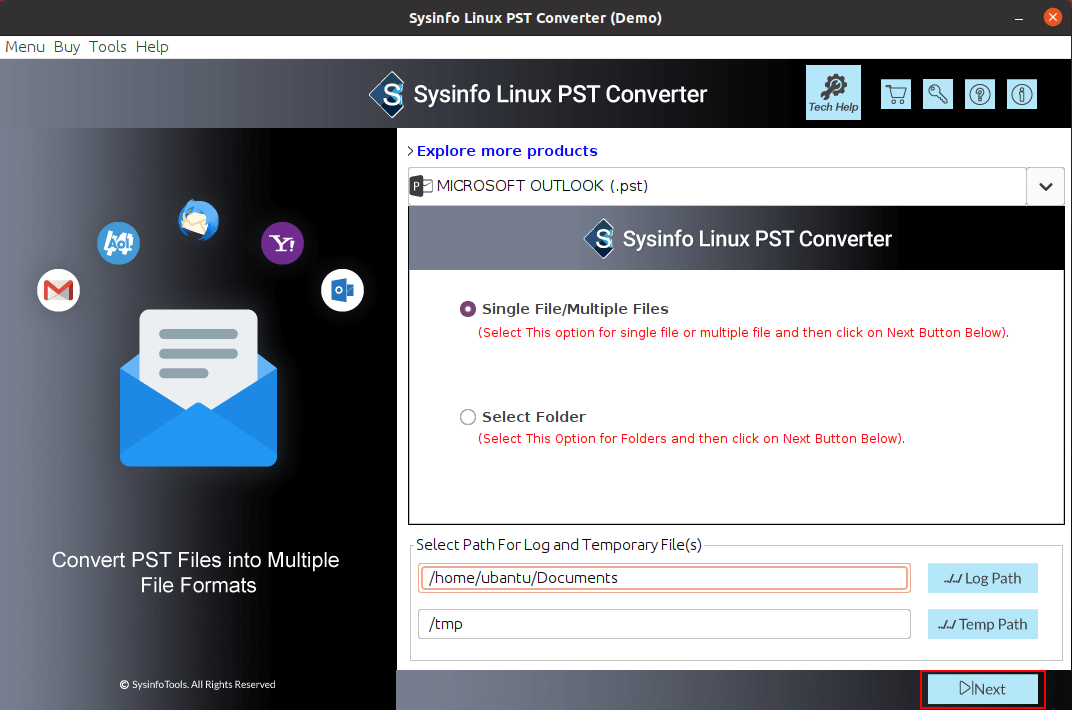Click the PST file icon in combo box
Screen dimensions: 1072x710
point(421,186)
